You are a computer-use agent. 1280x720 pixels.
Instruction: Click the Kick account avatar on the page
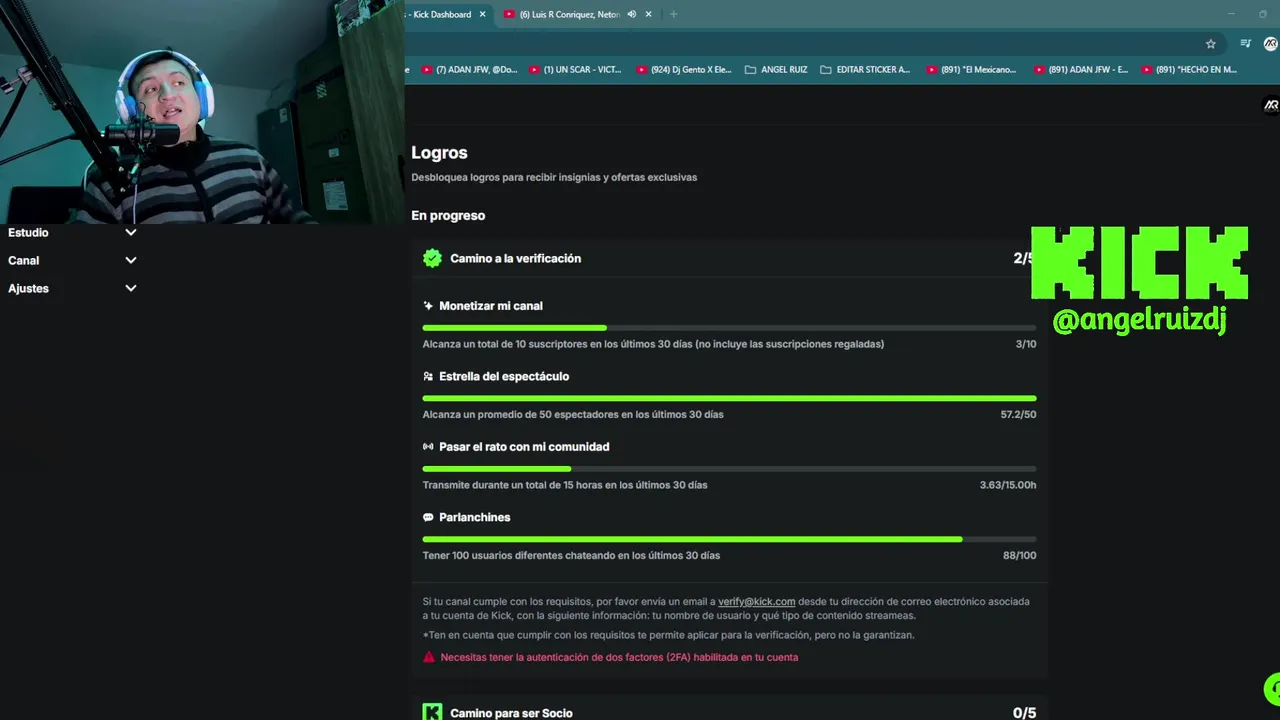(1271, 105)
